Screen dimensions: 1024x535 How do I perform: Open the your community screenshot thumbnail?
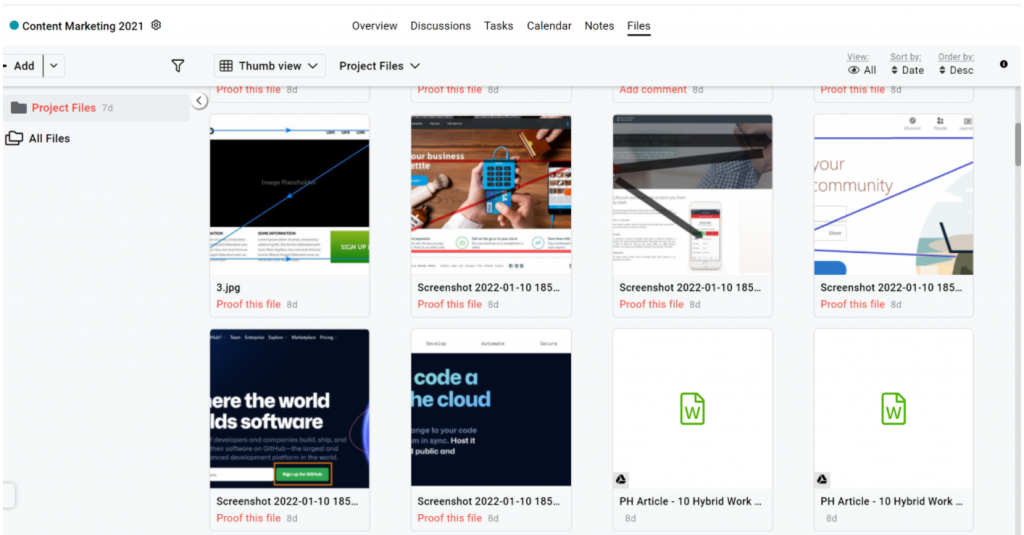point(893,194)
